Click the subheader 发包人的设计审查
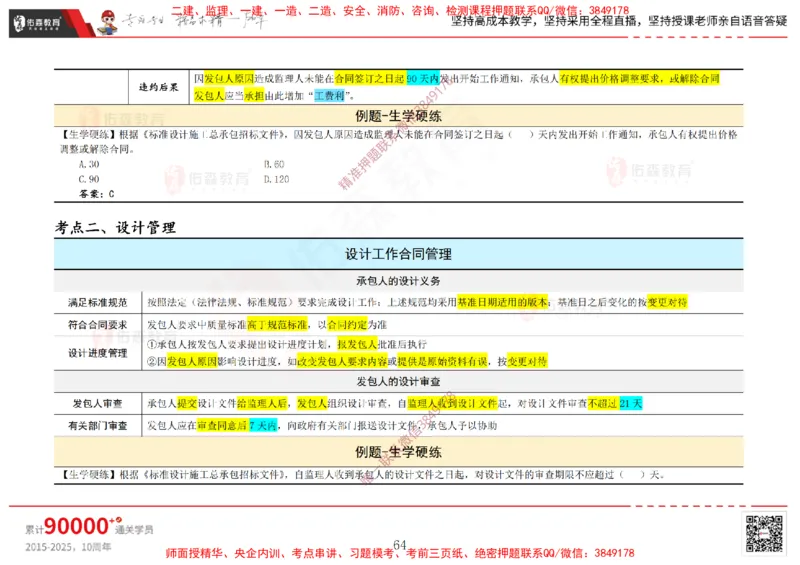The image size is (800, 565). [398, 381]
